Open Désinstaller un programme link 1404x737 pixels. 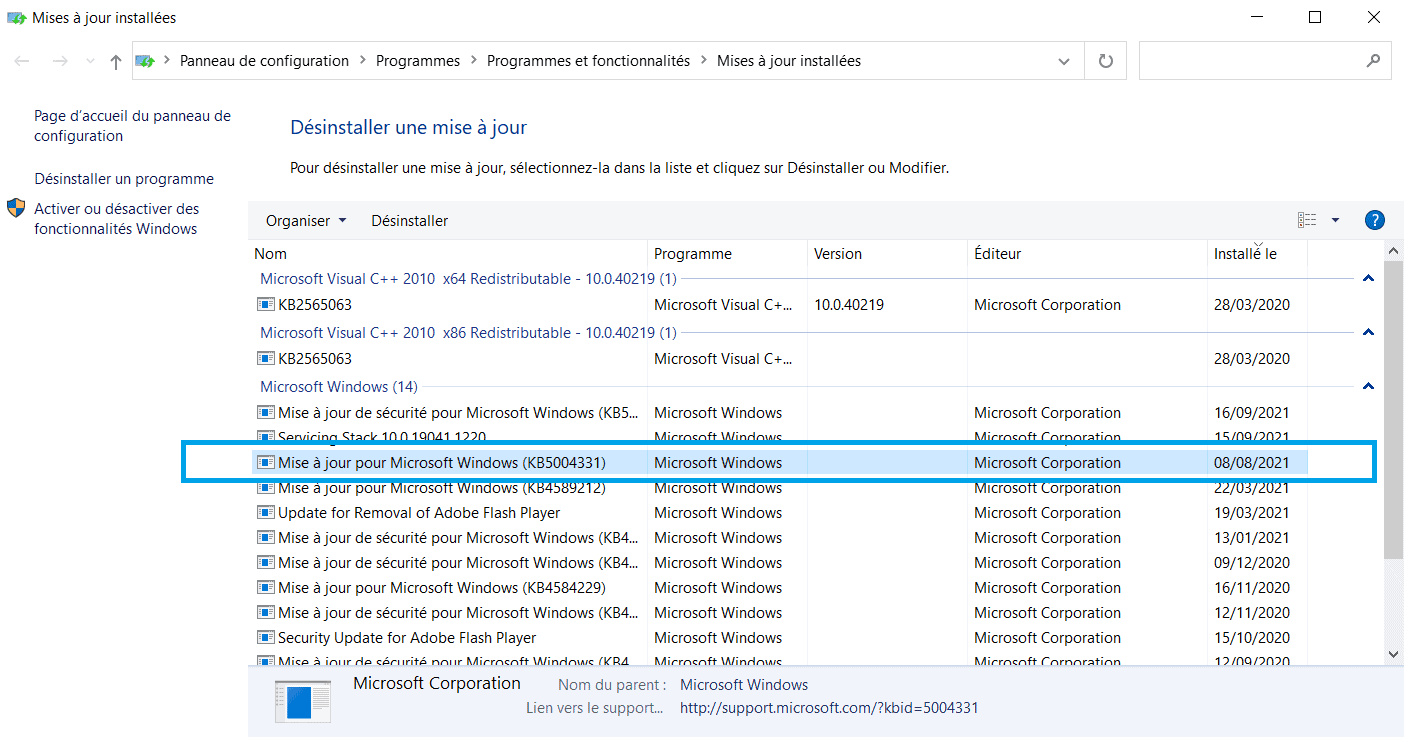(x=124, y=179)
